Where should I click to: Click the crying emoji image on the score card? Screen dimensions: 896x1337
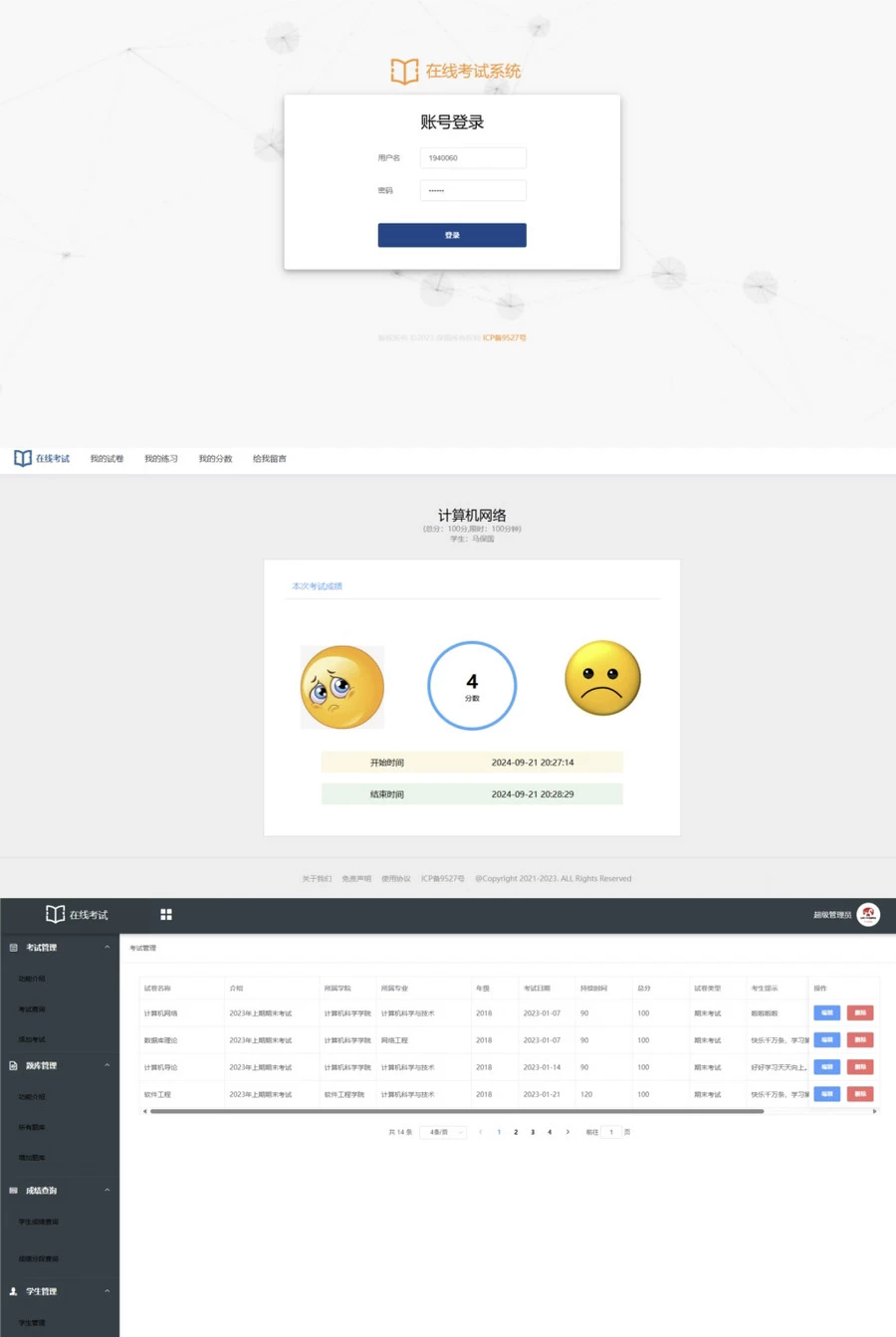[x=342, y=686]
